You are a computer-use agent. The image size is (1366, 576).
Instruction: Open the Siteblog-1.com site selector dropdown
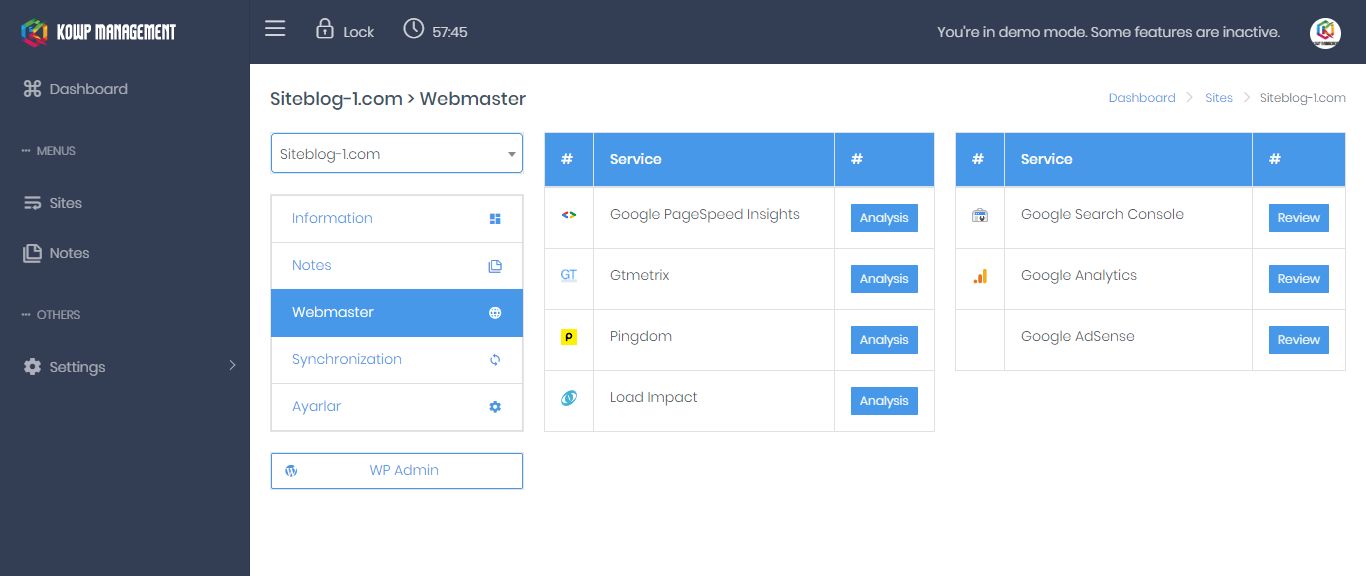click(397, 154)
